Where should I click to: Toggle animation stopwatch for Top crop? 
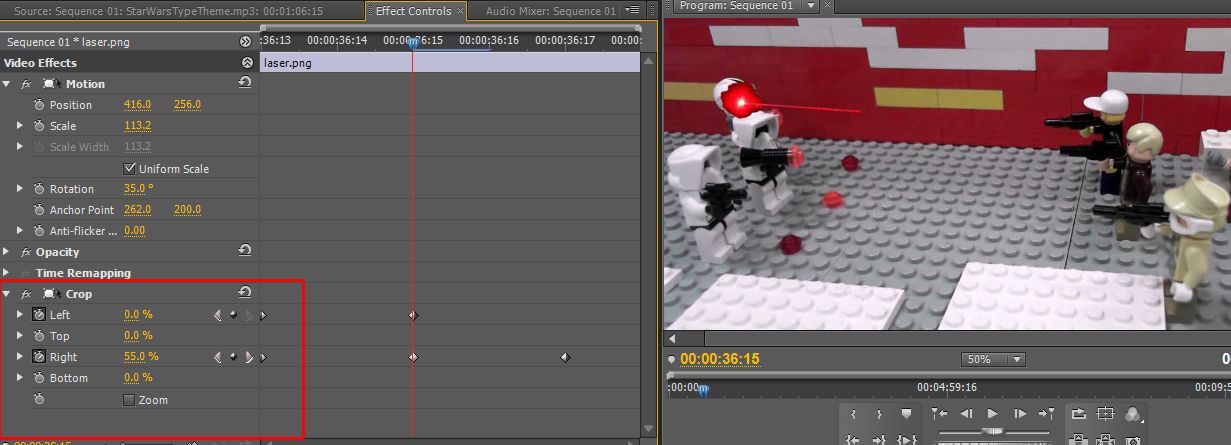[39, 336]
